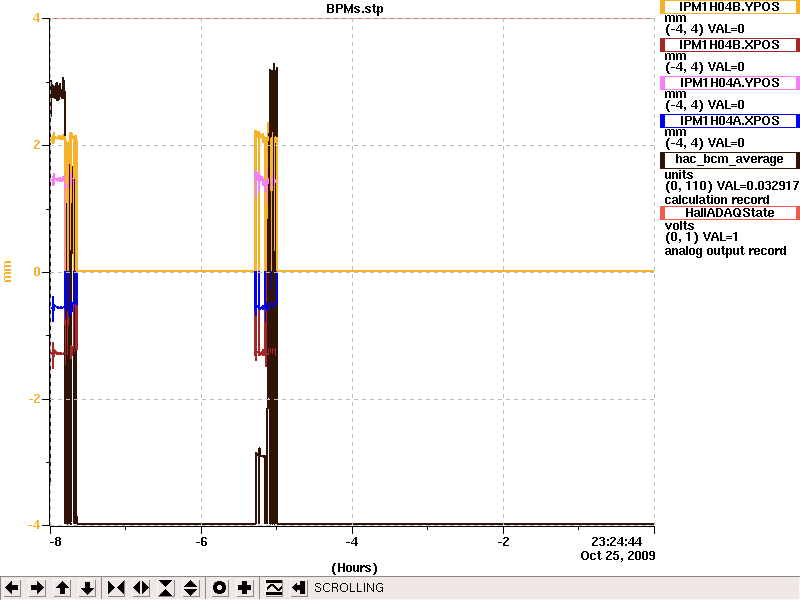This screenshot has width=800, height=600.
Task: Select the IPM1H04A.YPOS legend entry
Action: [x=730, y=83]
